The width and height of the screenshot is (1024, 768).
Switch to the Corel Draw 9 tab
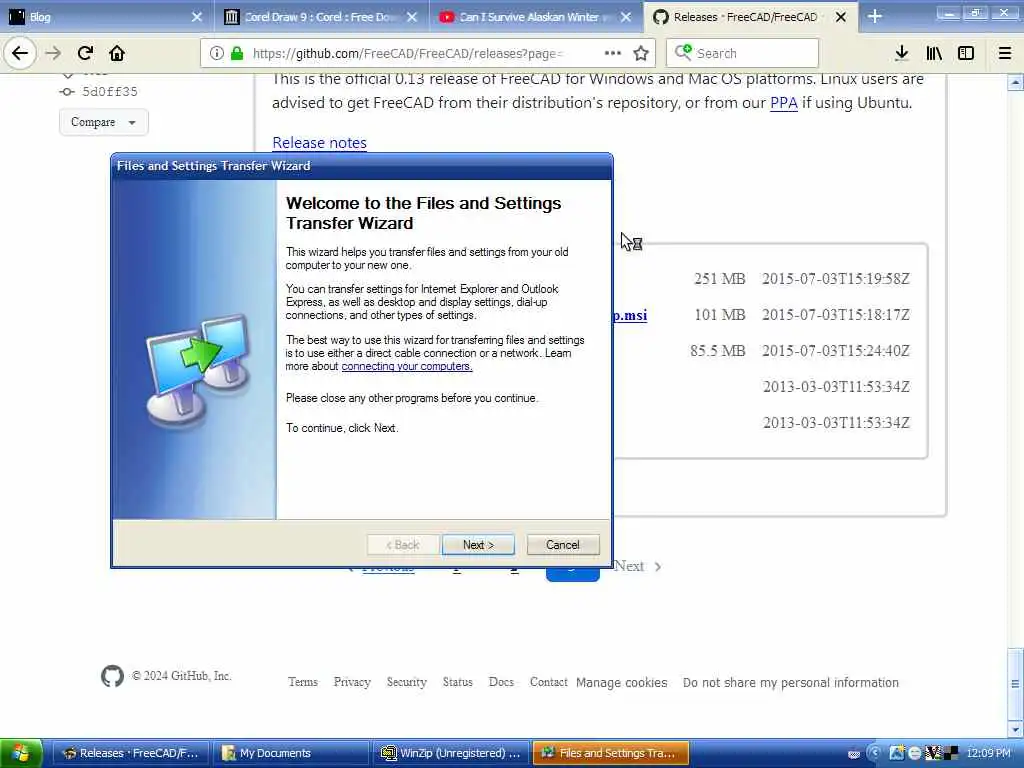320,17
